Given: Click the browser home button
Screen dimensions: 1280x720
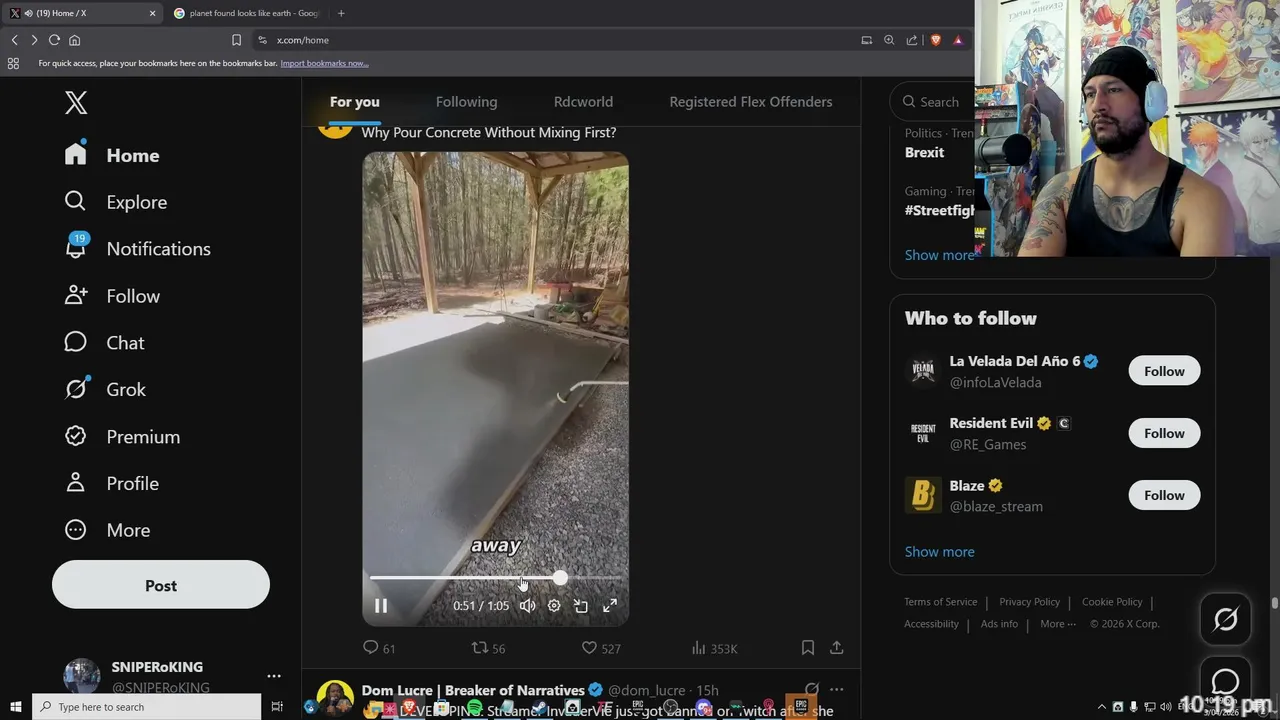Looking at the screenshot, I should [74, 40].
